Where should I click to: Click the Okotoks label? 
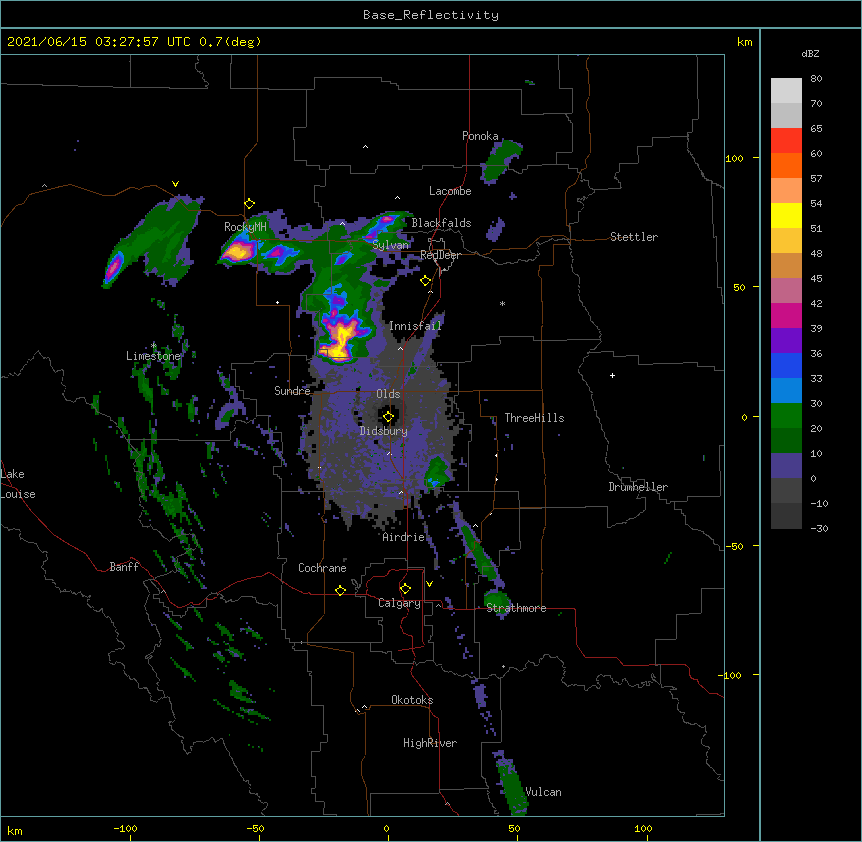coord(412,700)
